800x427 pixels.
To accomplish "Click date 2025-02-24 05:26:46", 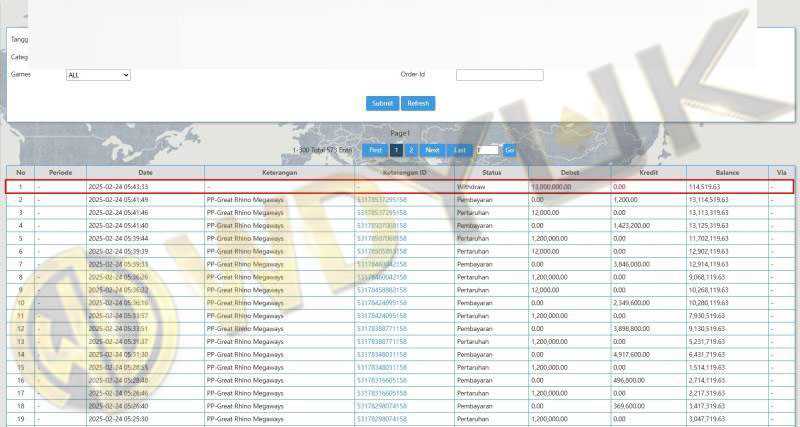I will coord(118,393).
